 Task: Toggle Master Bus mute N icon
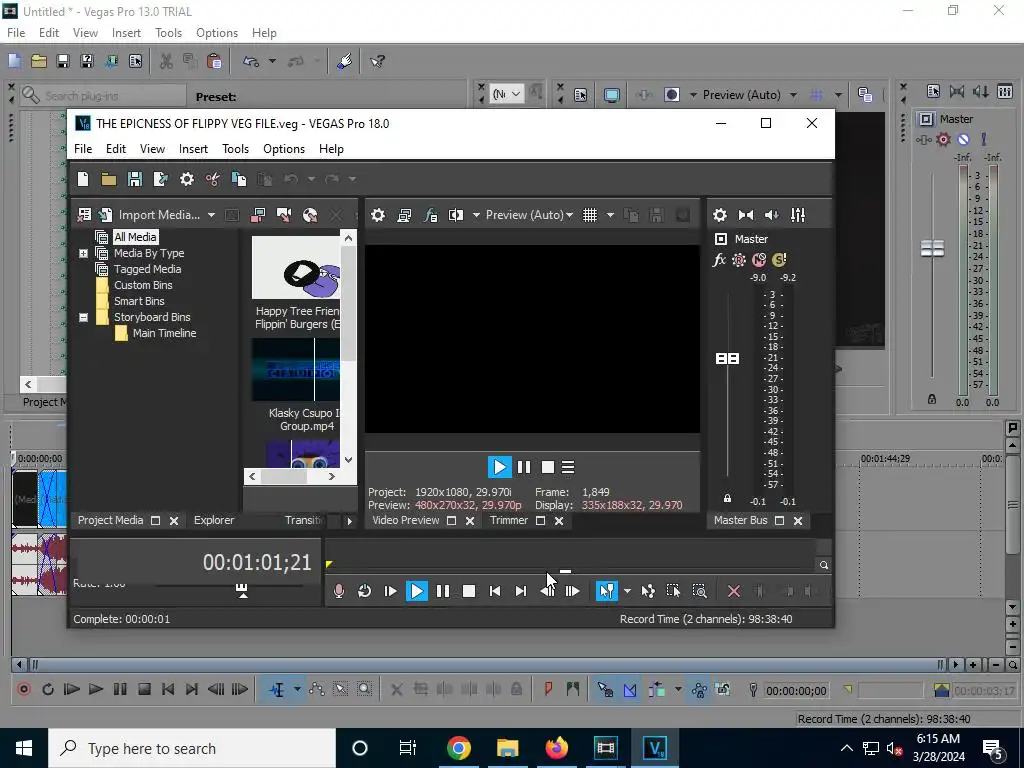coord(758,260)
